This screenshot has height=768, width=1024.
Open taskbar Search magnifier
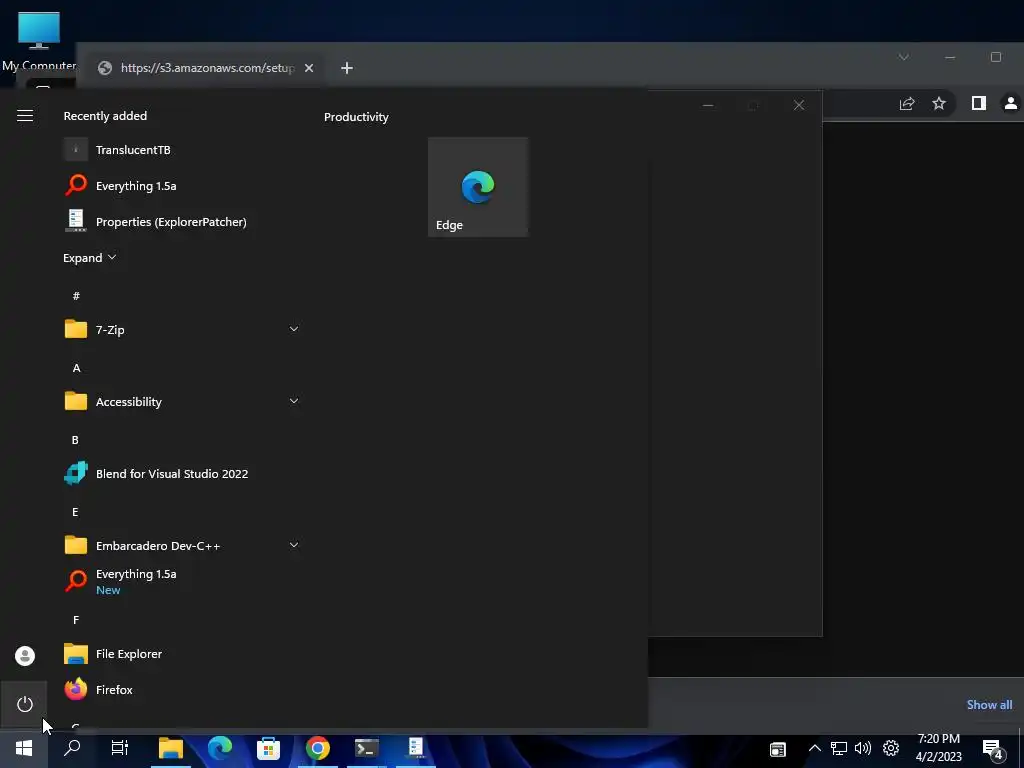tap(72, 748)
